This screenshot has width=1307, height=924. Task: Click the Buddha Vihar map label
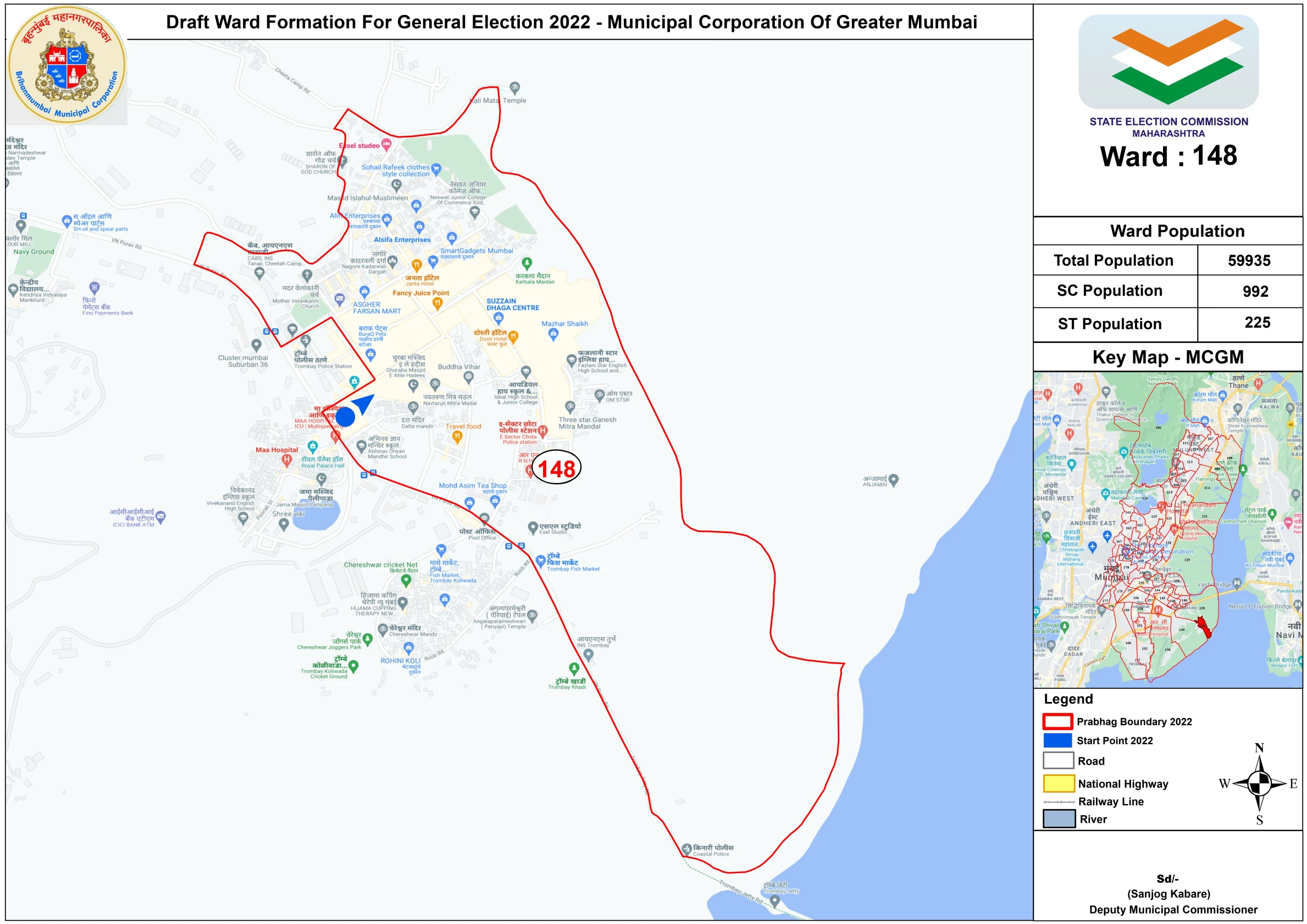[458, 367]
